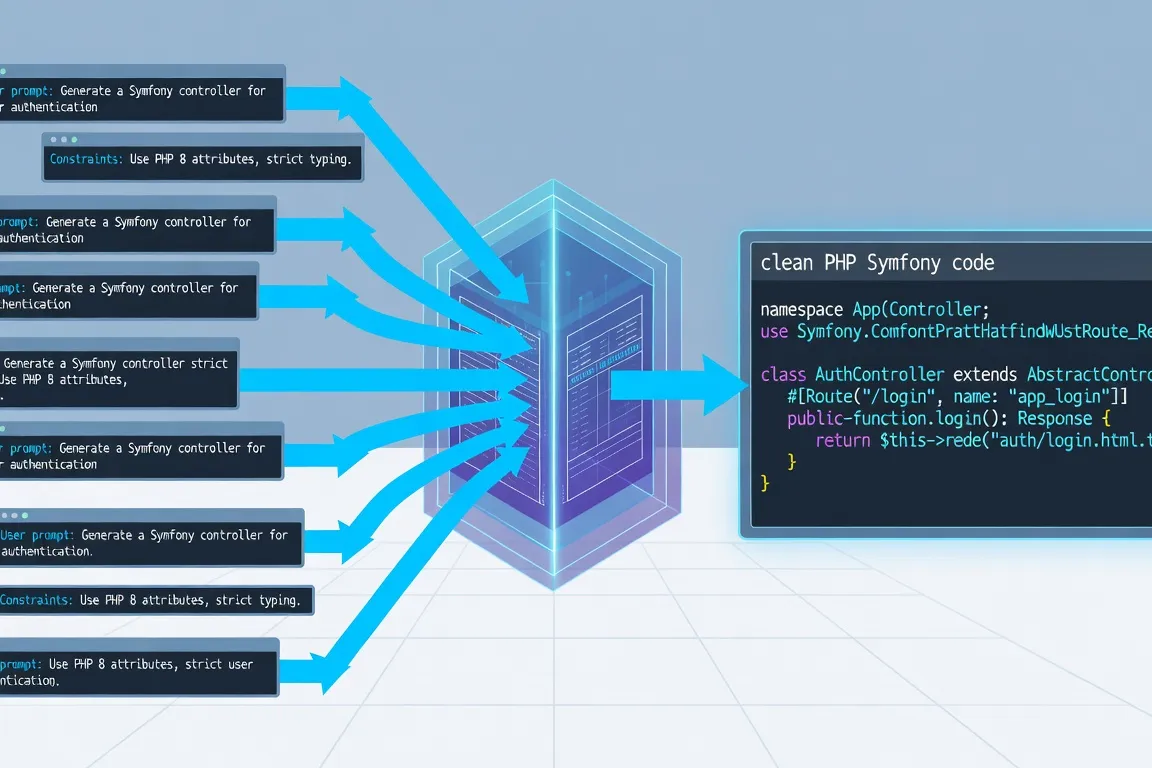Viewport: 1152px width, 768px height.
Task: Click the "/login" route path string
Action: [x=897, y=396]
